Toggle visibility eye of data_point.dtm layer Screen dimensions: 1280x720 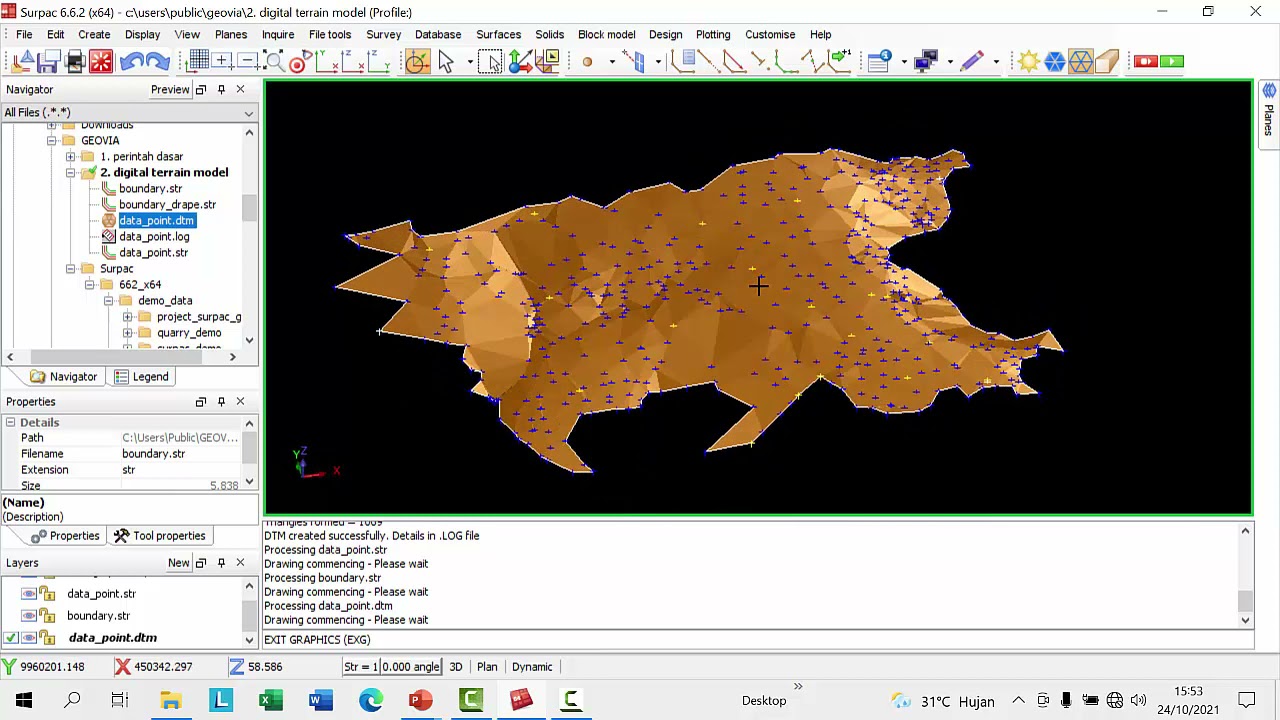pos(29,637)
